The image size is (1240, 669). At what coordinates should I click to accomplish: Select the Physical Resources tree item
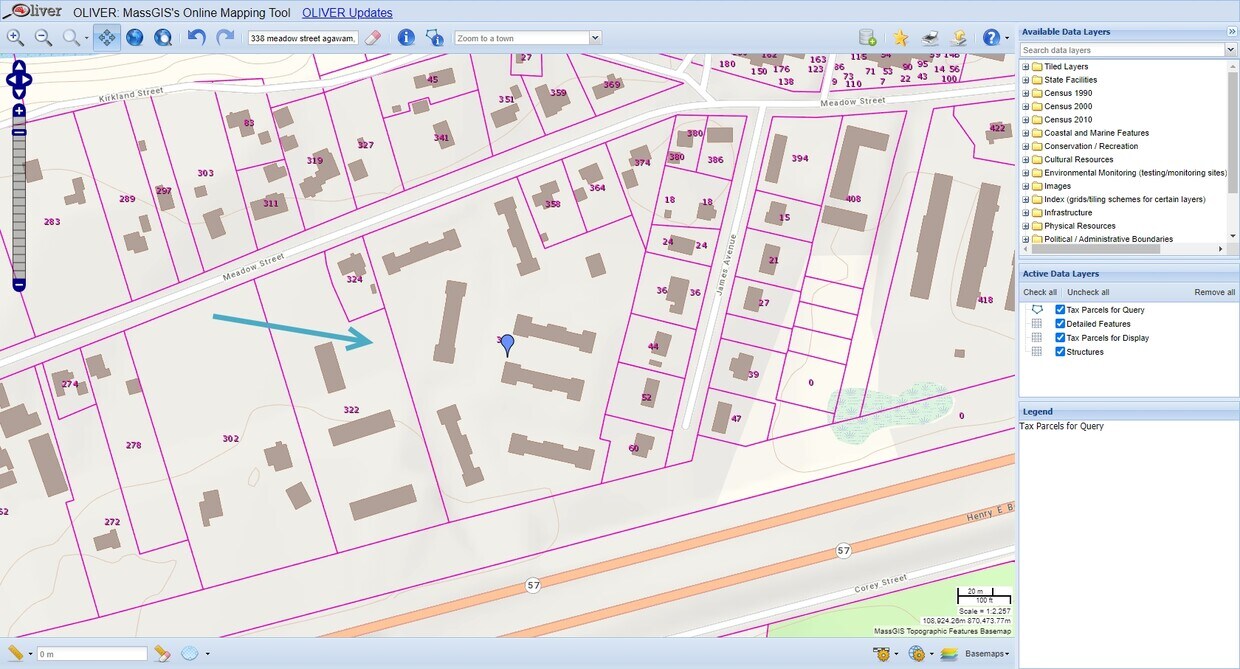1080,226
